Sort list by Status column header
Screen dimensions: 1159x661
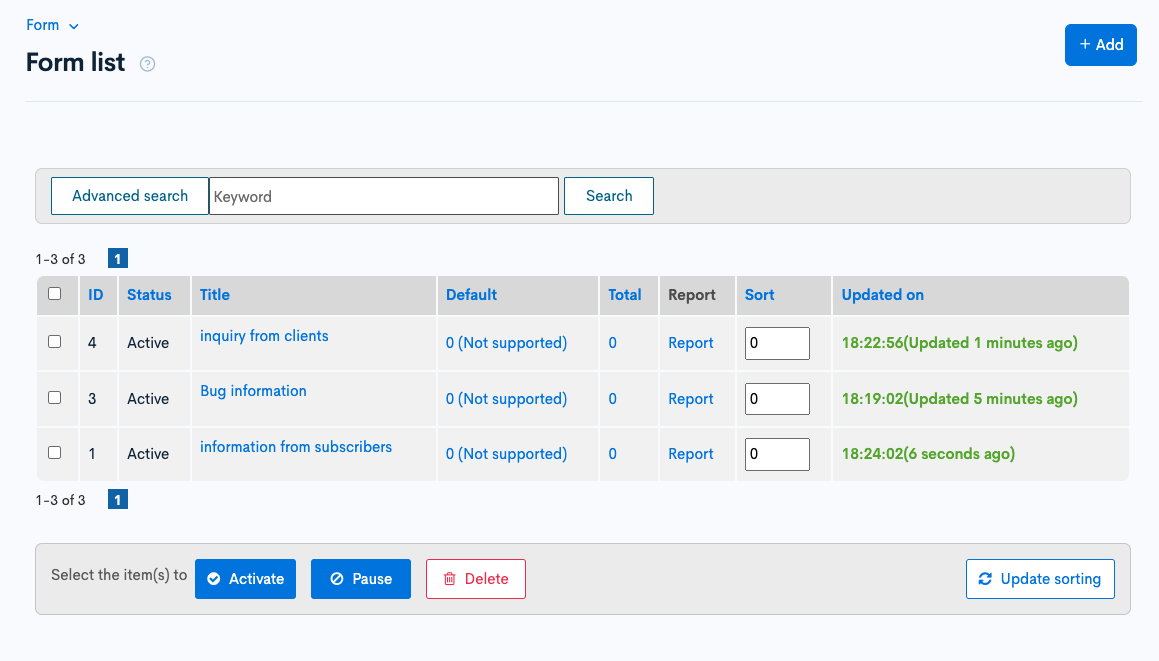(x=149, y=295)
